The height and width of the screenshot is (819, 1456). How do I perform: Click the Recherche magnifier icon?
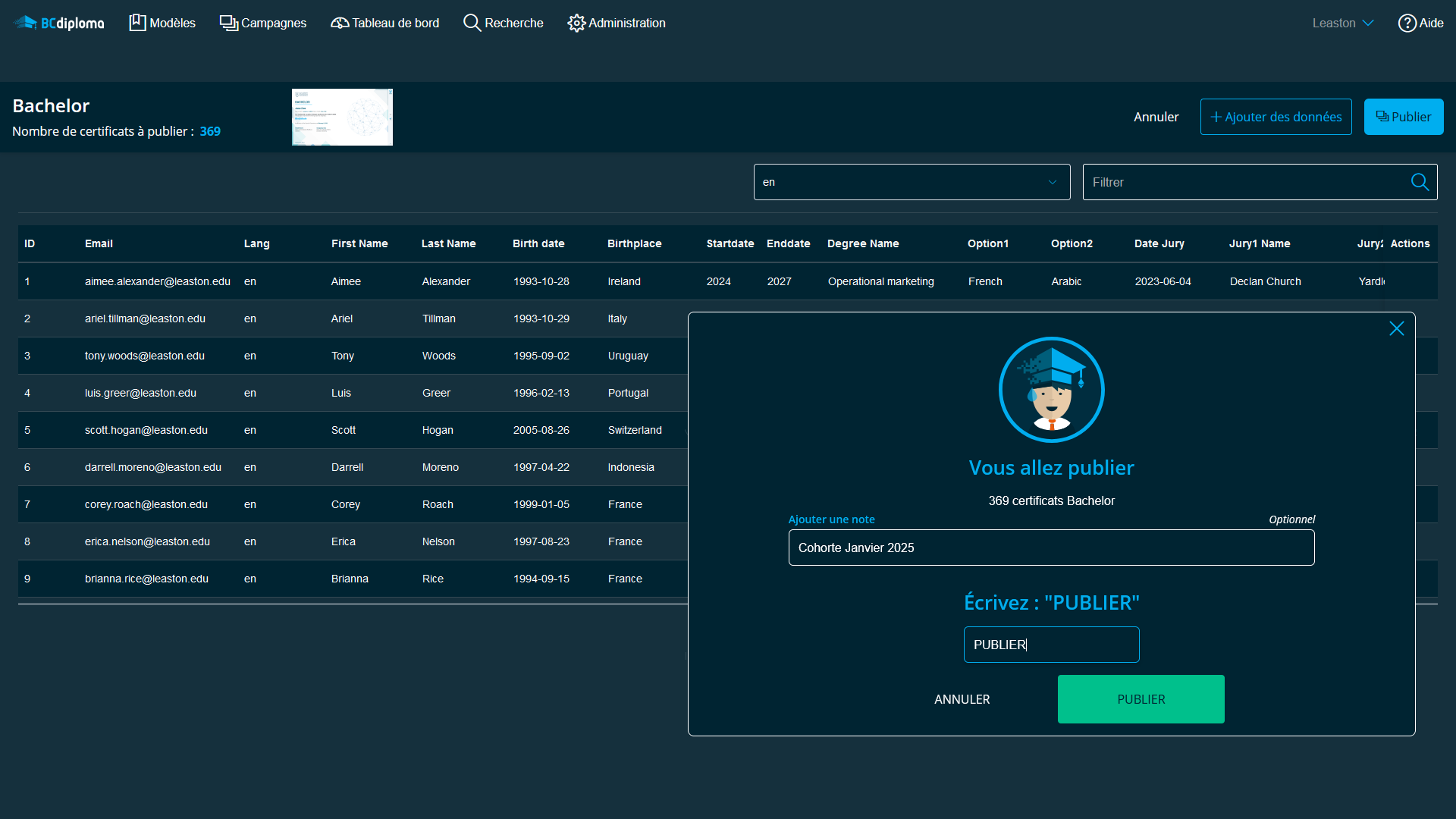tap(472, 23)
